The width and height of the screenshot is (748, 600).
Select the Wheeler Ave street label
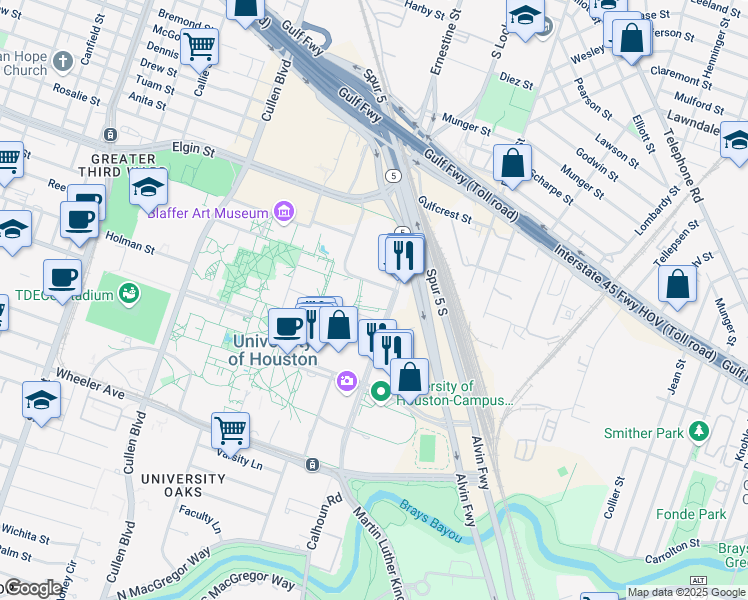90,383
